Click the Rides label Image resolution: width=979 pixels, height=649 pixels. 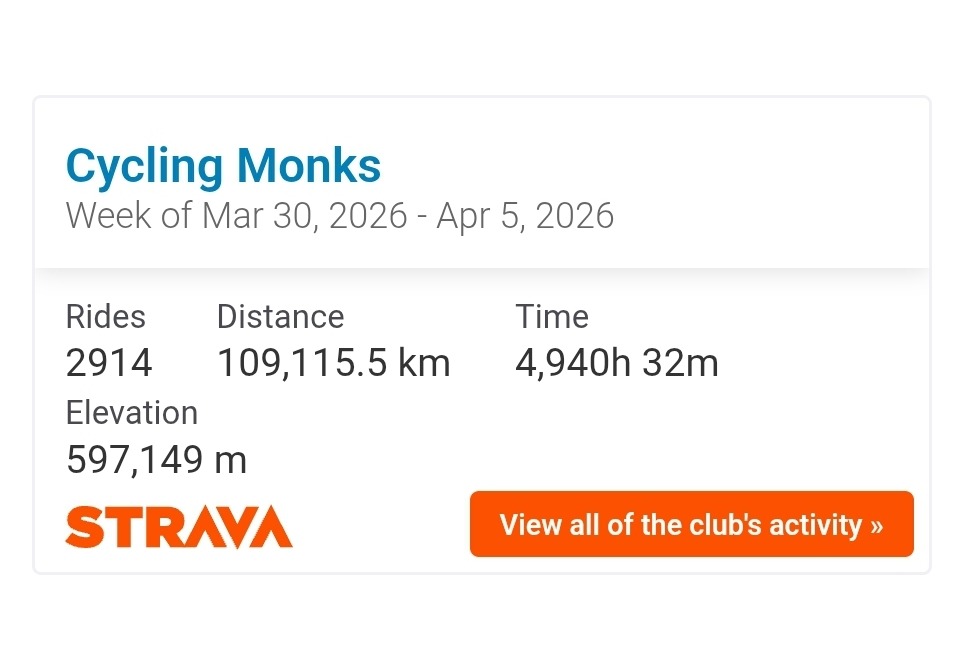105,317
